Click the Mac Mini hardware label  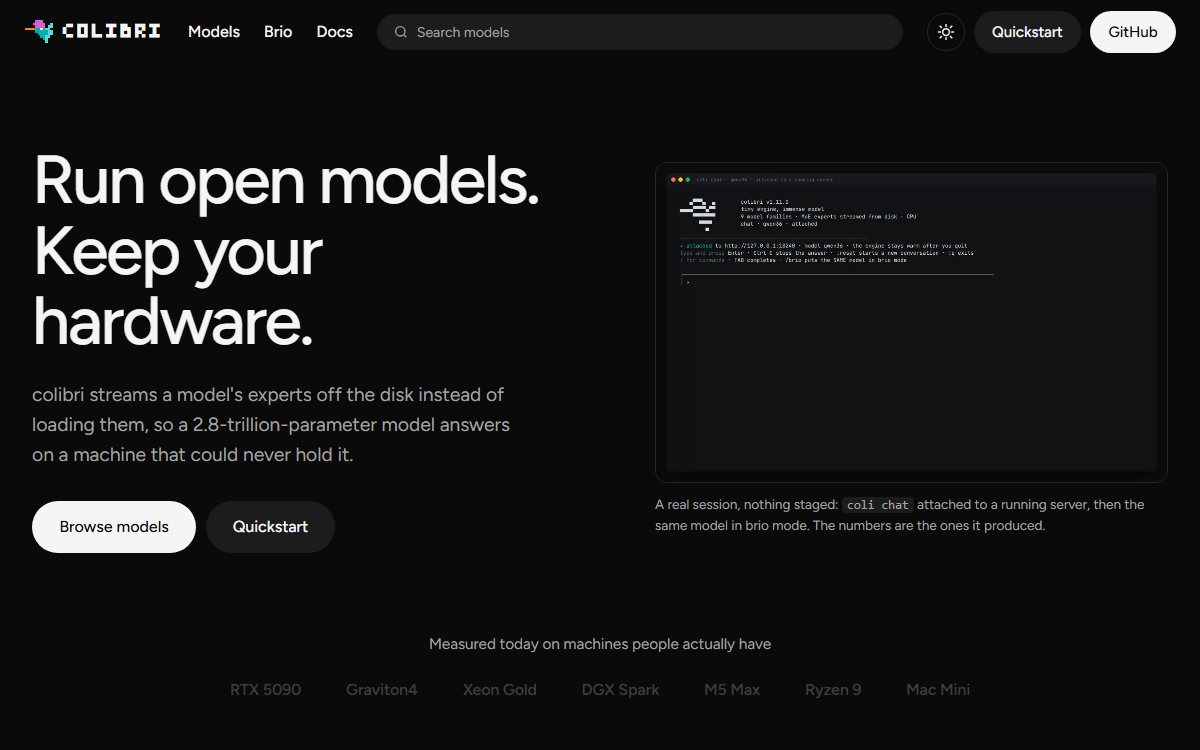(x=938, y=689)
